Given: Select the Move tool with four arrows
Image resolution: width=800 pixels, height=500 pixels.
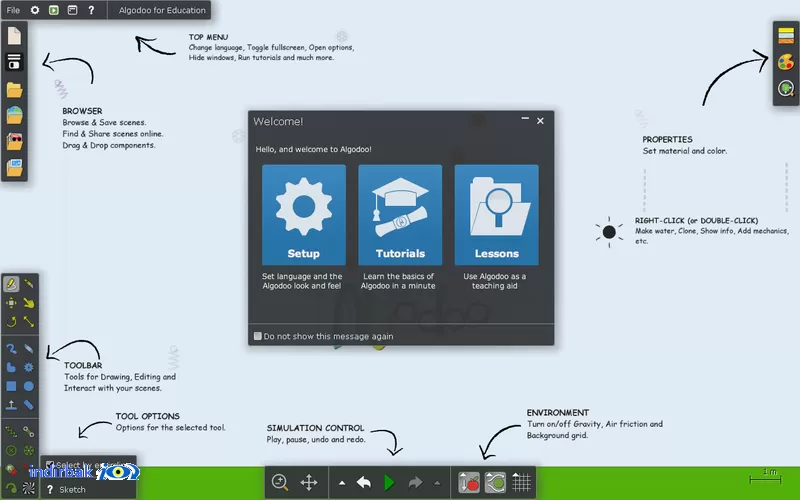Looking at the screenshot, I should point(11,303).
